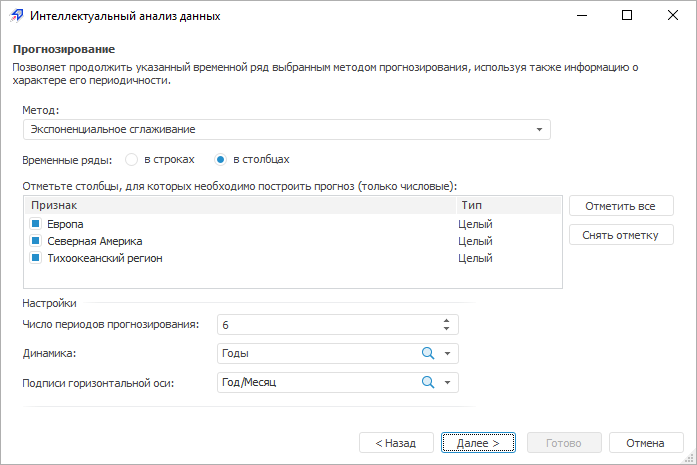Untick the Тихоокеанский регион checkbox
Image resolution: width=697 pixels, height=465 pixels.
[36, 258]
